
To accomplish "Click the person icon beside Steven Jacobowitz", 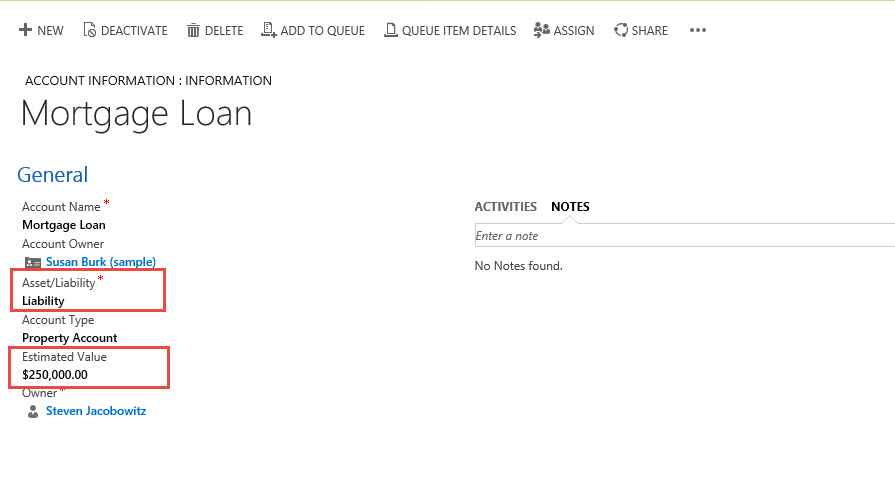I will 33,411.
